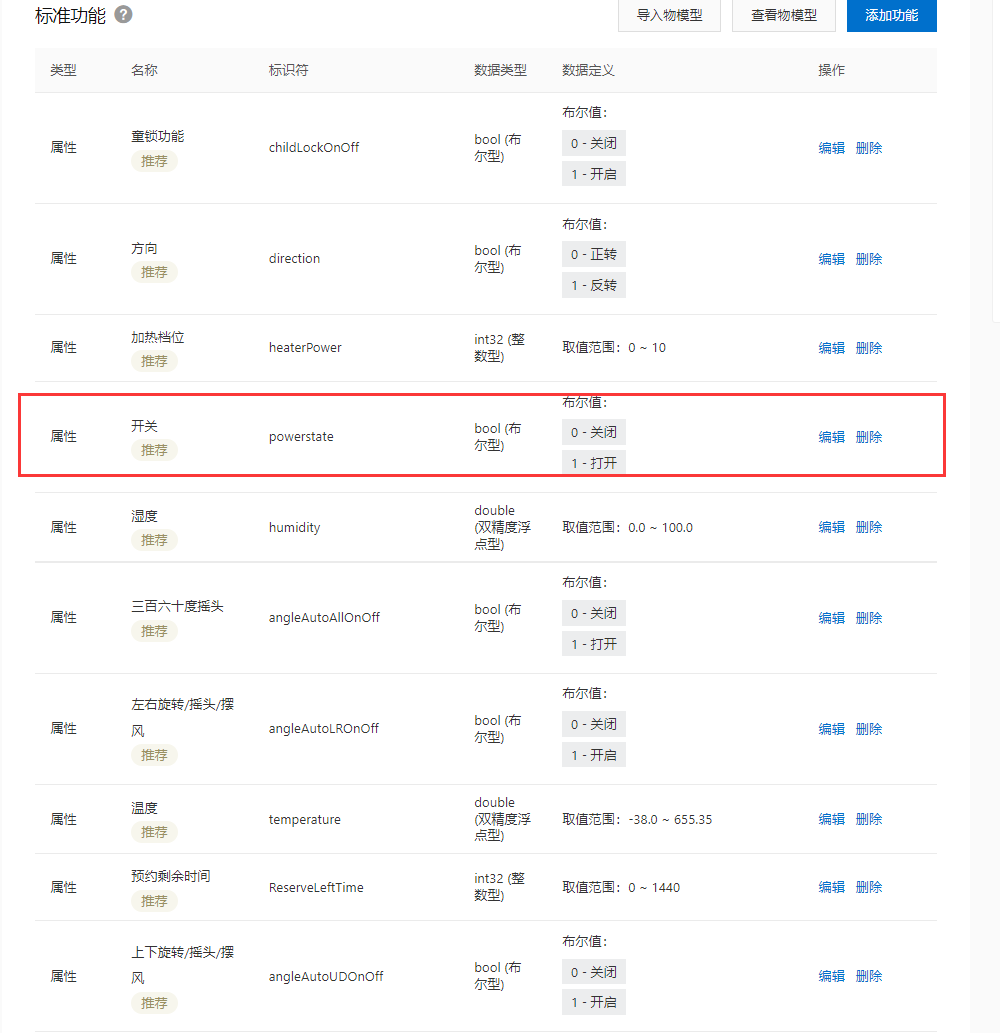Edit the direction property row
Image resolution: width=1000 pixels, height=1033 pixels.
click(831, 259)
